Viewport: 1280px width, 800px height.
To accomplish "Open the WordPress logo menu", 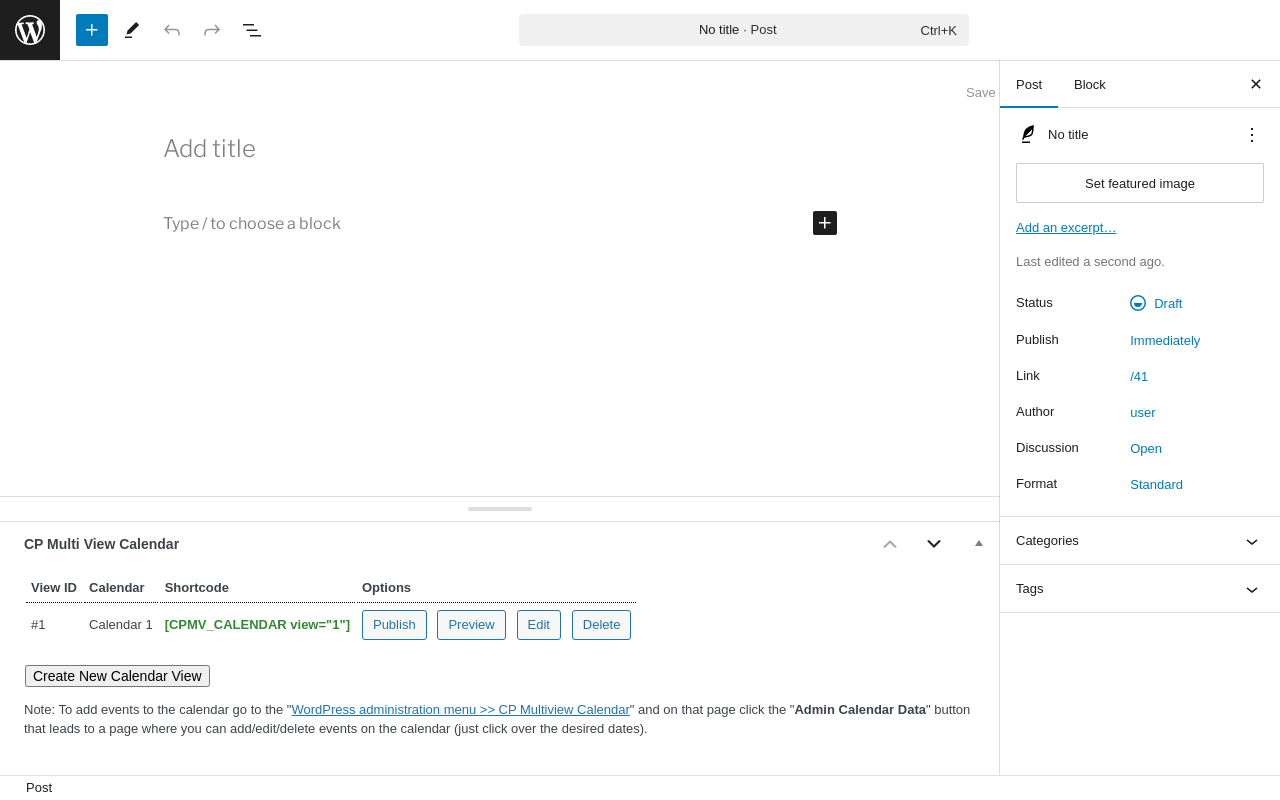I will pos(30,30).
